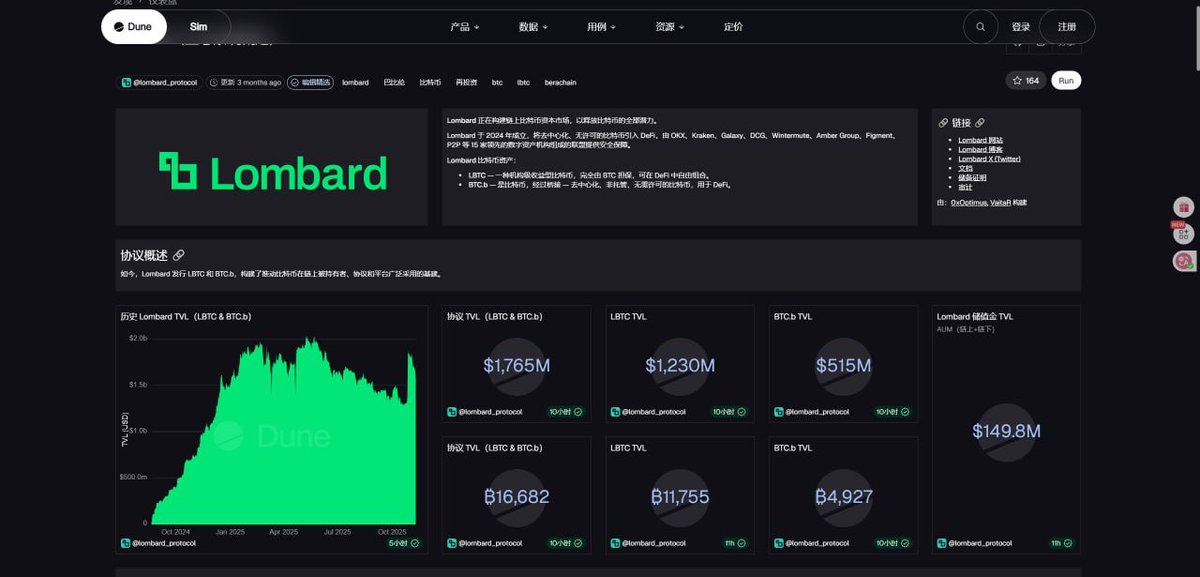Click the 注册 sign-up button
Viewport: 1200px width, 577px height.
click(1067, 27)
